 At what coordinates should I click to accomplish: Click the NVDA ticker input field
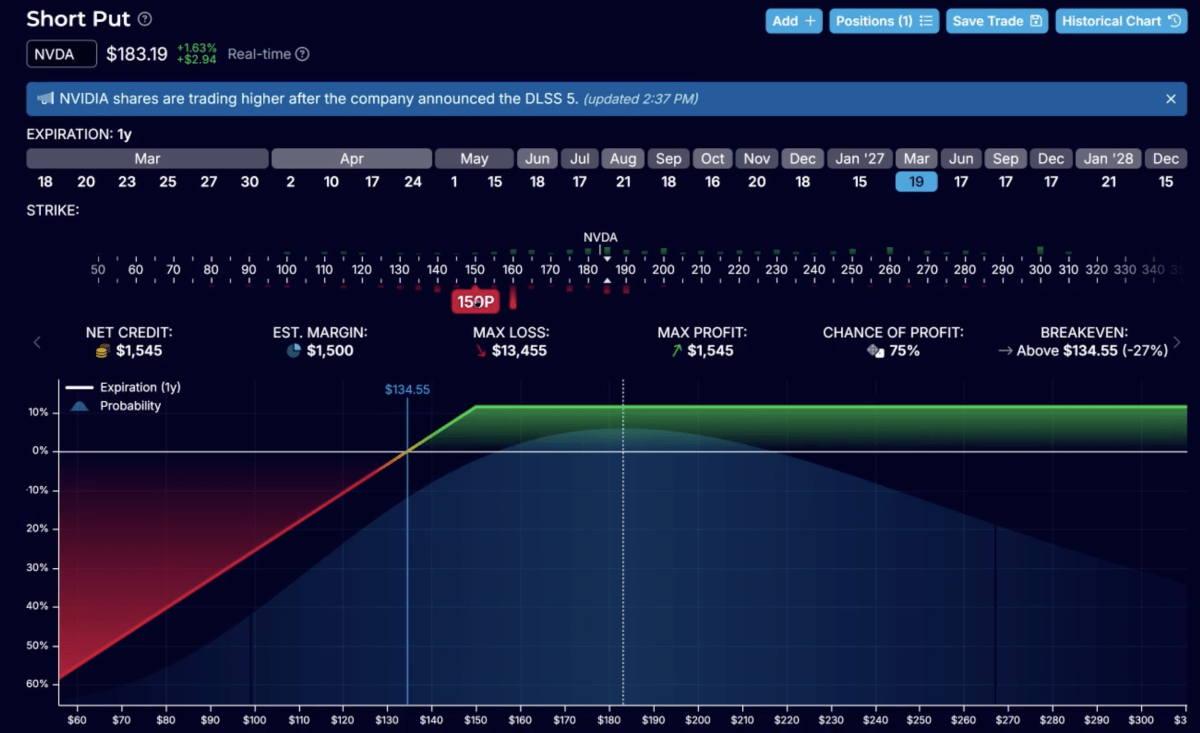coord(61,53)
